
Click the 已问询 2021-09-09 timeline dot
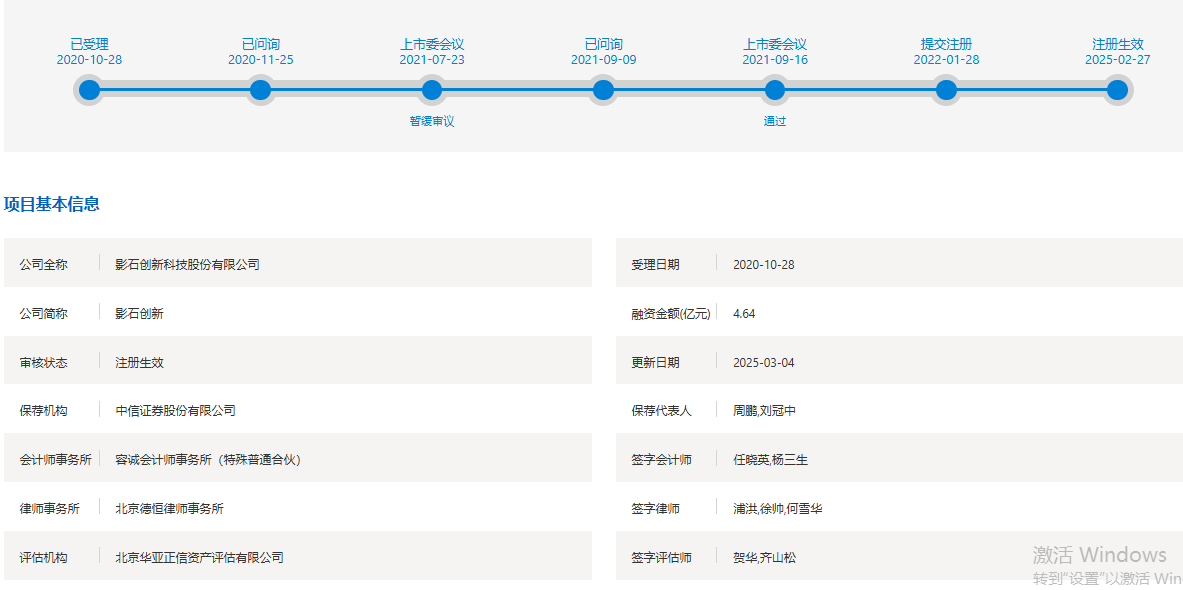pyautogui.click(x=603, y=91)
